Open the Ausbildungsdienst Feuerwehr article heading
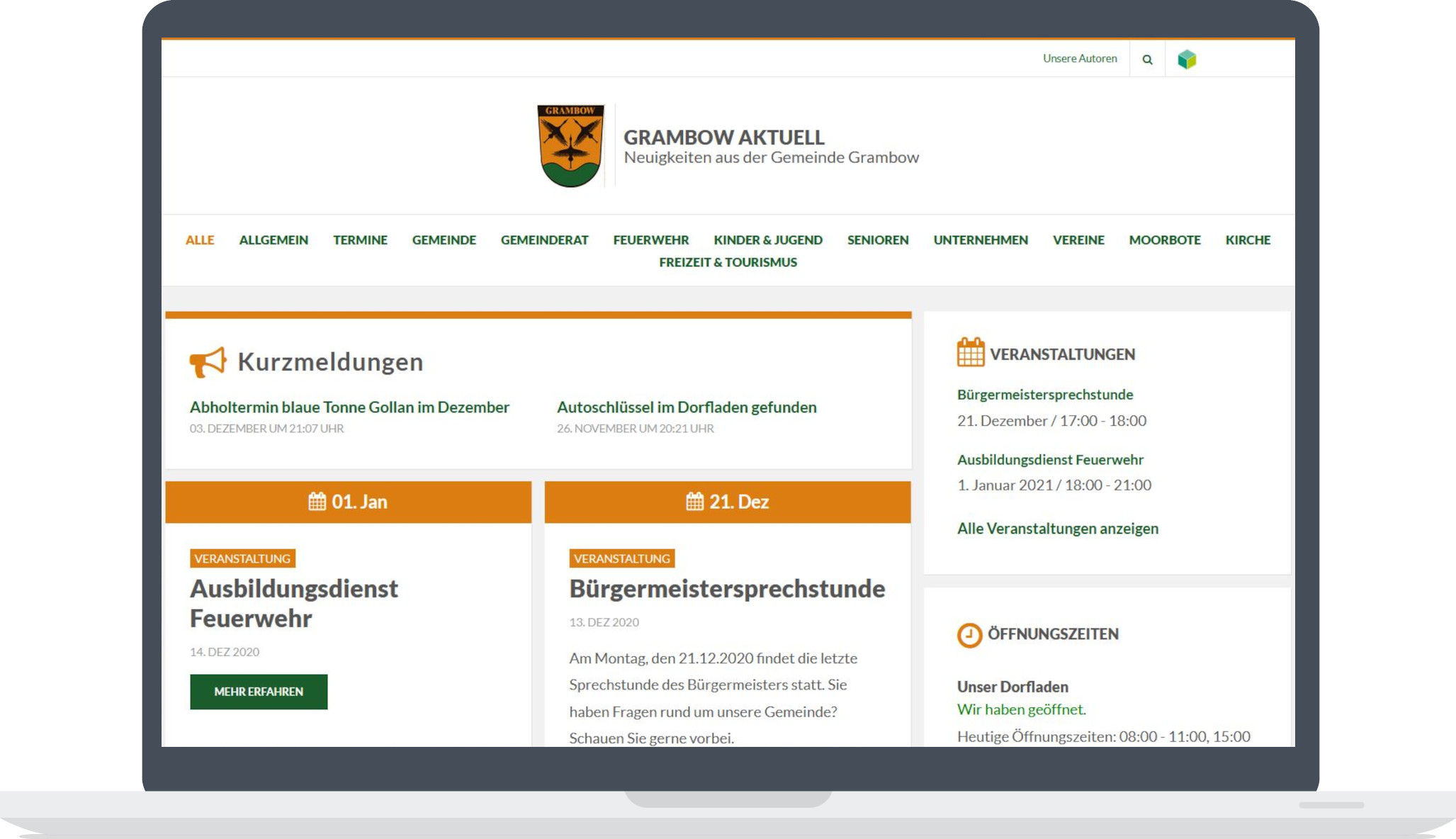Image resolution: width=1456 pixels, height=839 pixels. click(x=294, y=604)
